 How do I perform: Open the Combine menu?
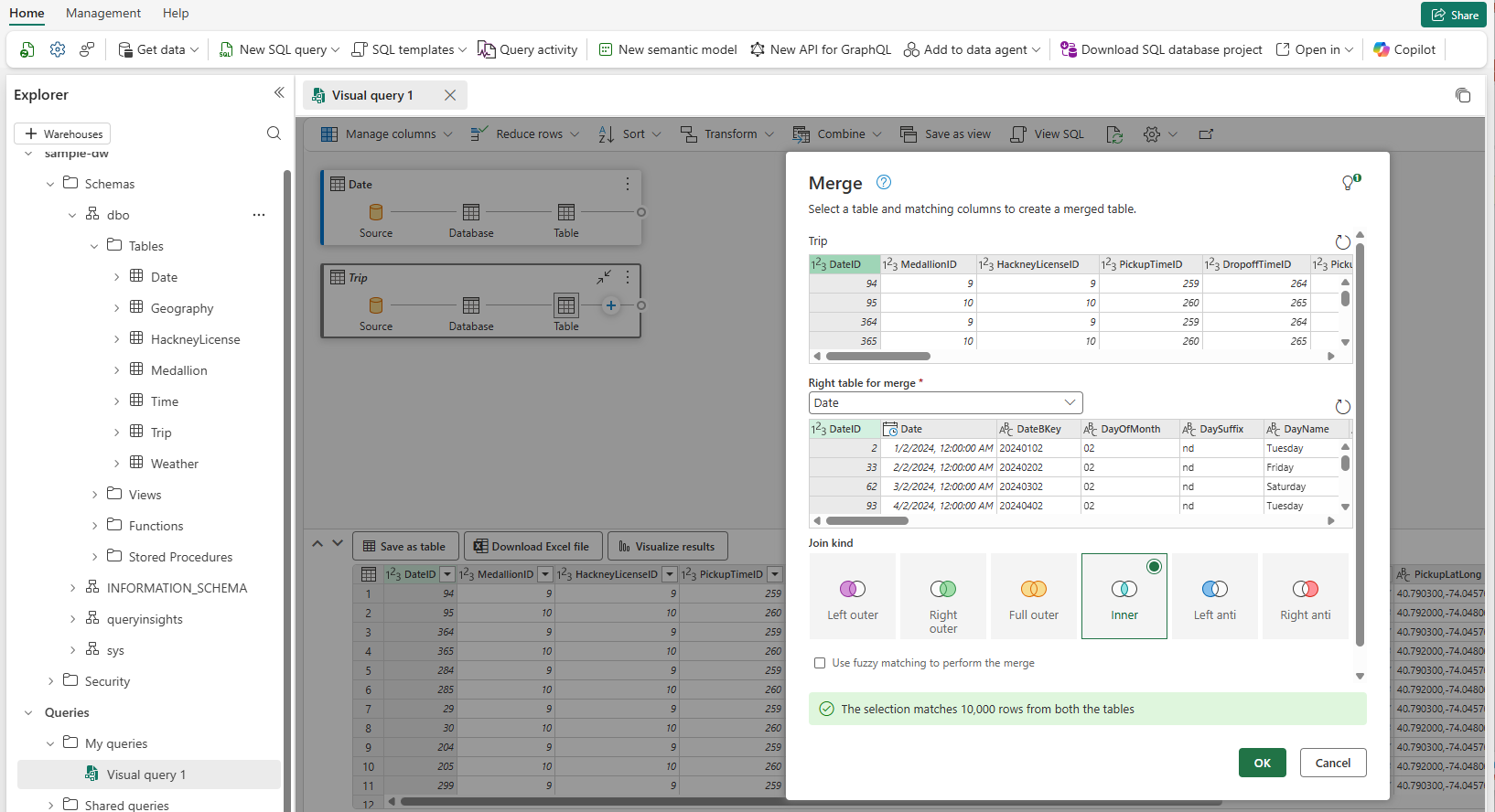[x=837, y=134]
